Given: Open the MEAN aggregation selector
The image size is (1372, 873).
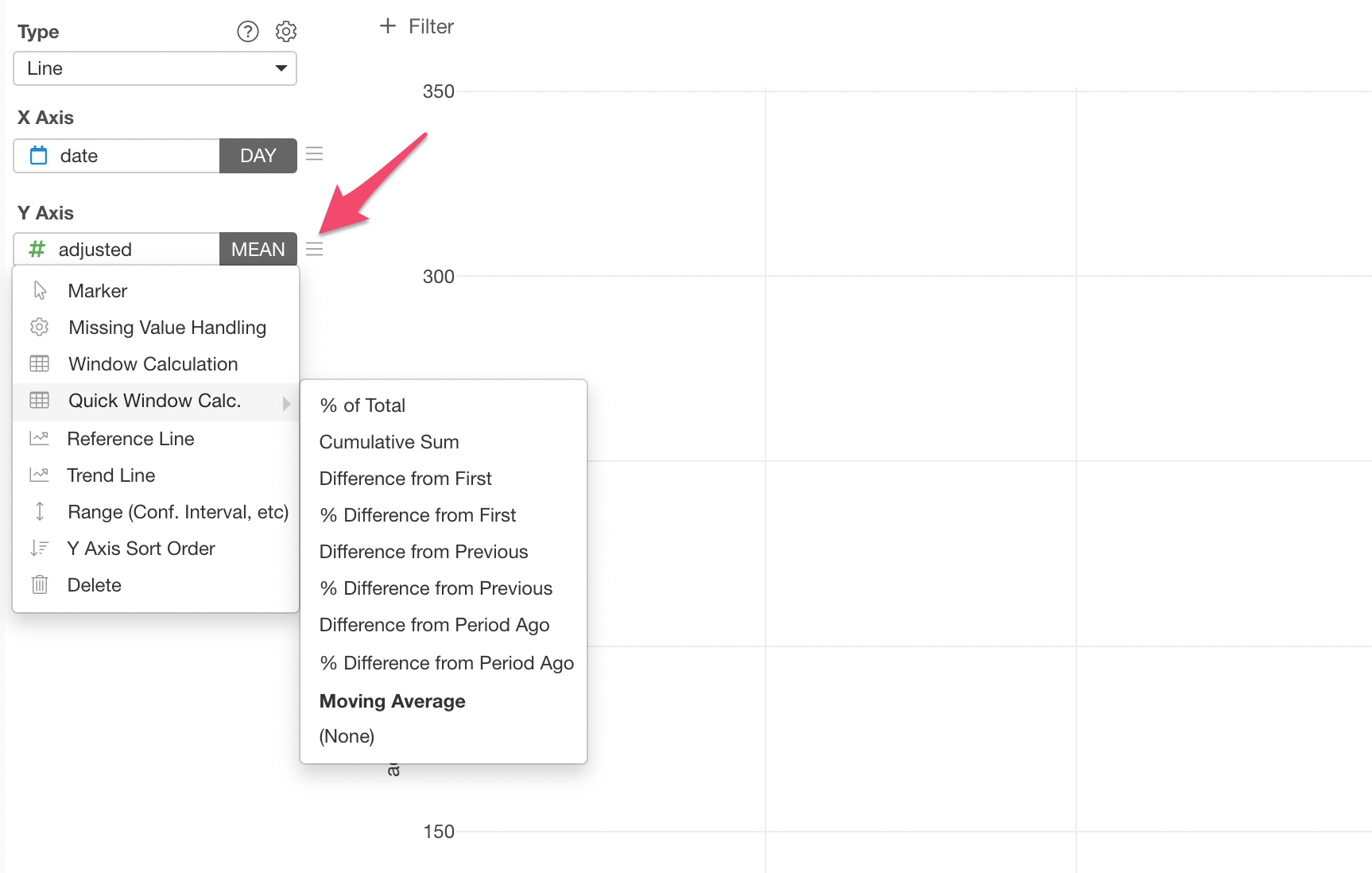Looking at the screenshot, I should [x=258, y=250].
